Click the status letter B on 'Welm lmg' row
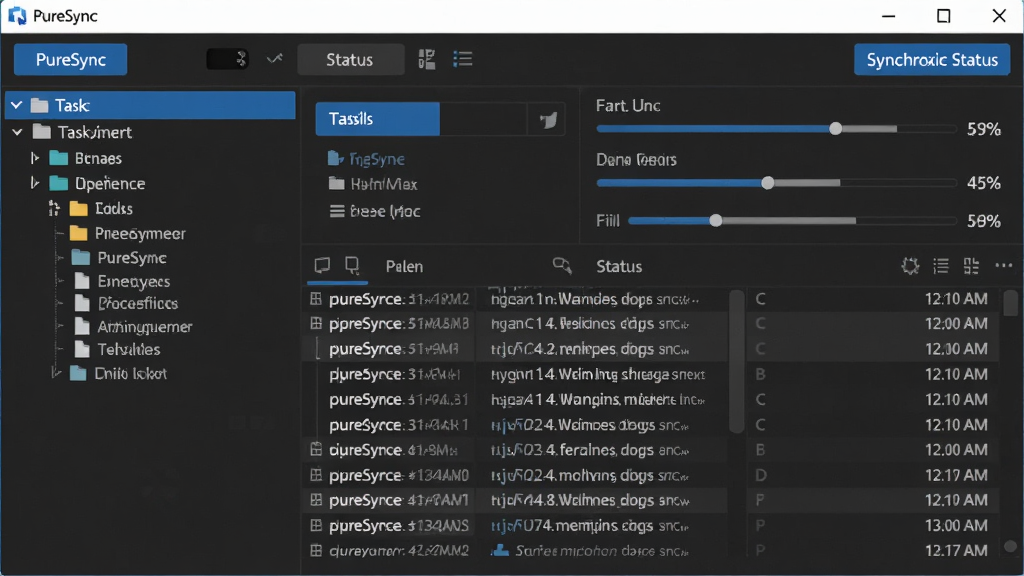1024x576 pixels. pos(761,374)
